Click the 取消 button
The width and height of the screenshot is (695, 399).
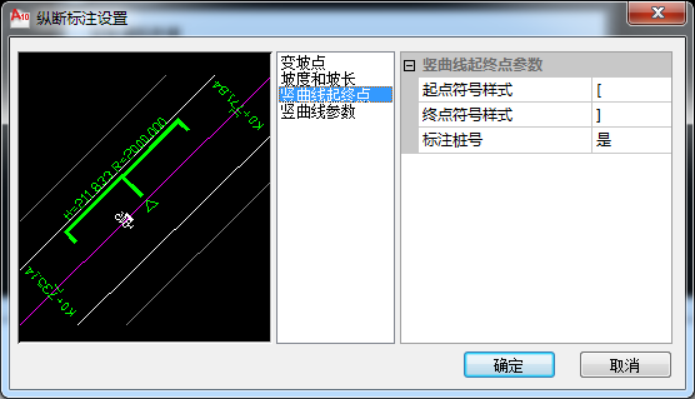click(625, 365)
